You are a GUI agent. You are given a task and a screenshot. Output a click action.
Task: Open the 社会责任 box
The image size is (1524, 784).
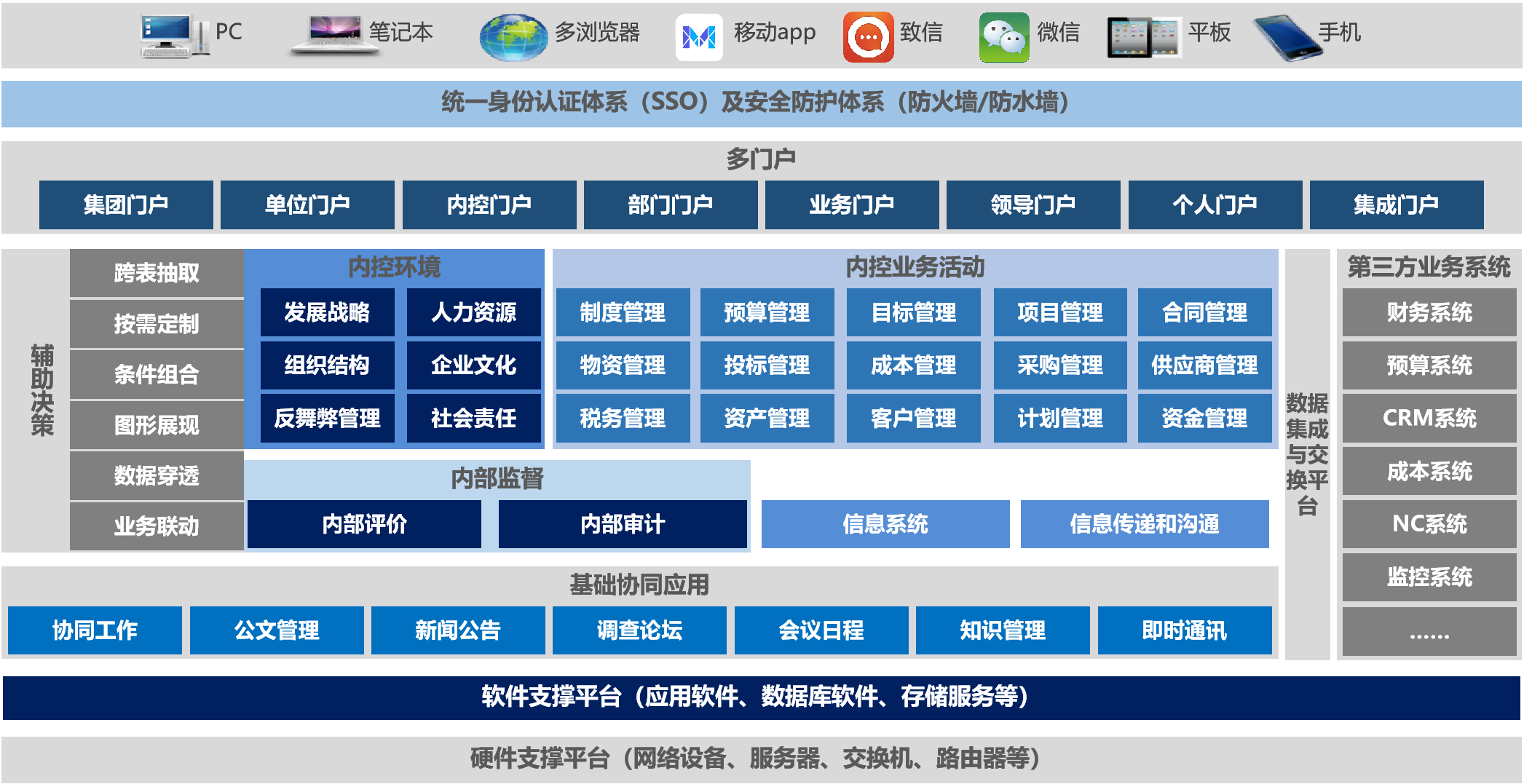click(x=474, y=418)
